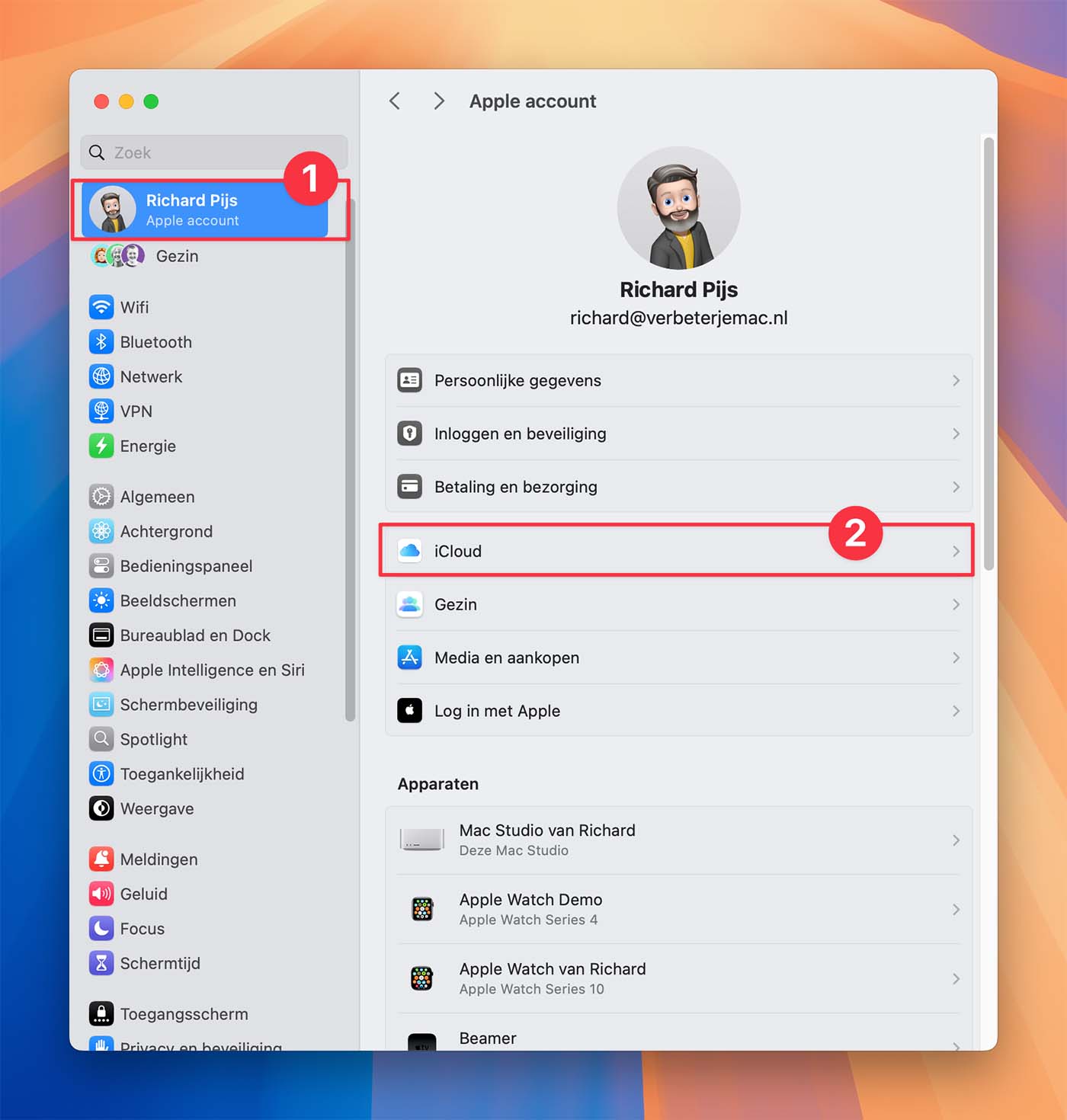The image size is (1067, 1120).
Task: Open Mac Studio van Richard chevron
Action: [x=956, y=840]
